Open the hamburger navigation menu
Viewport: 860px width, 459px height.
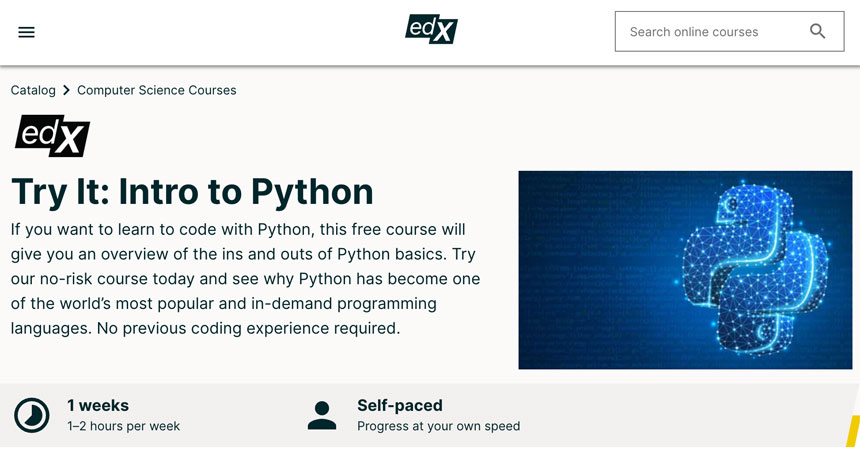(x=27, y=32)
